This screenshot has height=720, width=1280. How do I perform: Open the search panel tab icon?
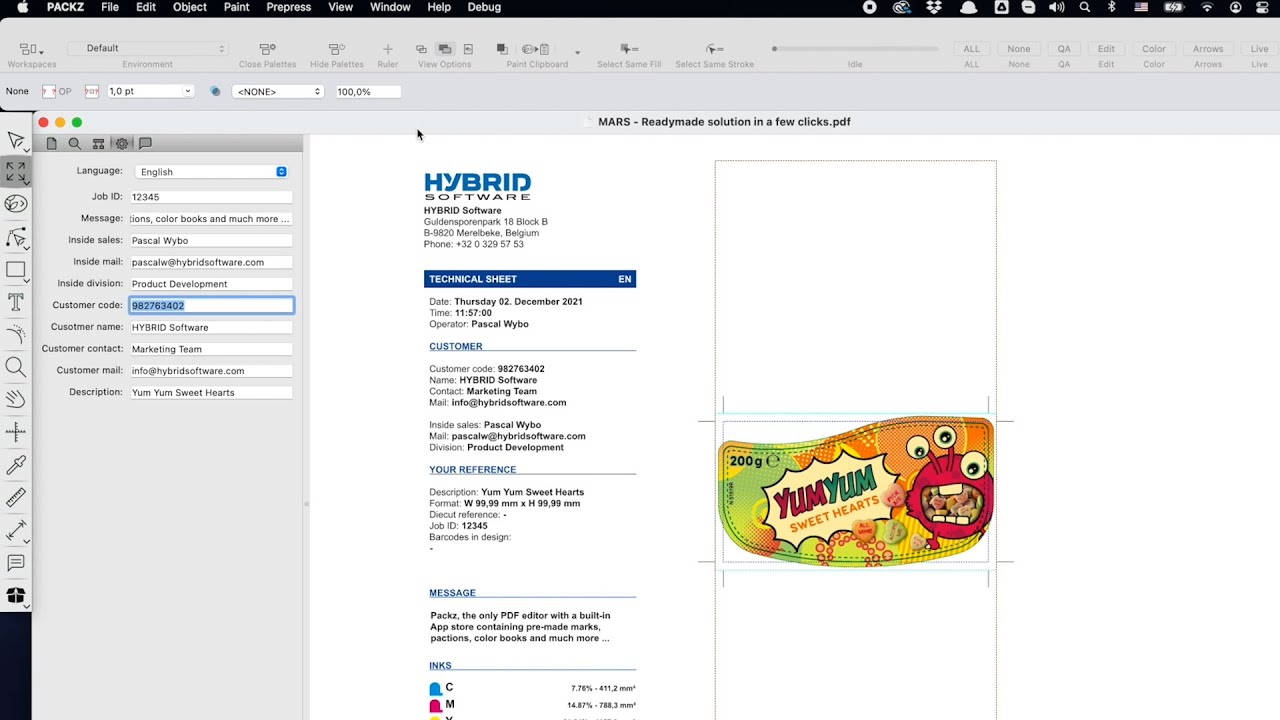point(74,144)
